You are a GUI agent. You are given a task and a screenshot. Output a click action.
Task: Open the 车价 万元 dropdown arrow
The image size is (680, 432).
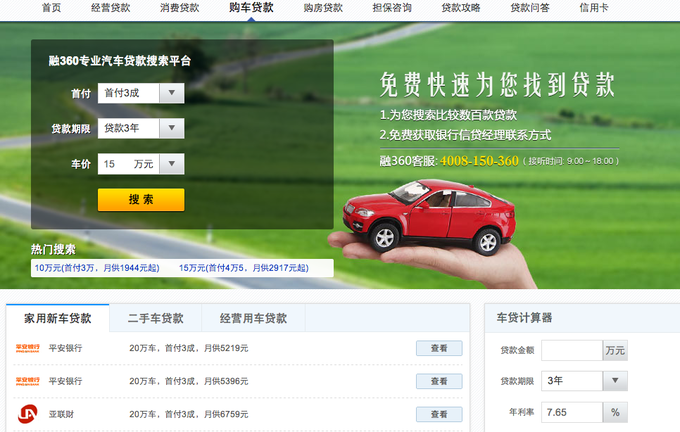172,164
